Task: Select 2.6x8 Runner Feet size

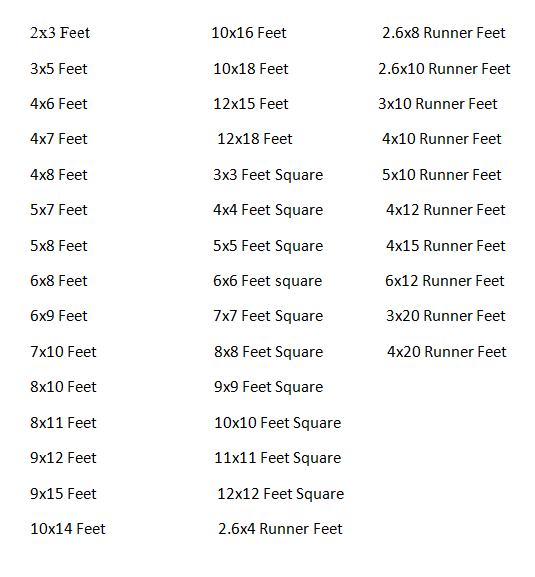Action: click(x=444, y=33)
